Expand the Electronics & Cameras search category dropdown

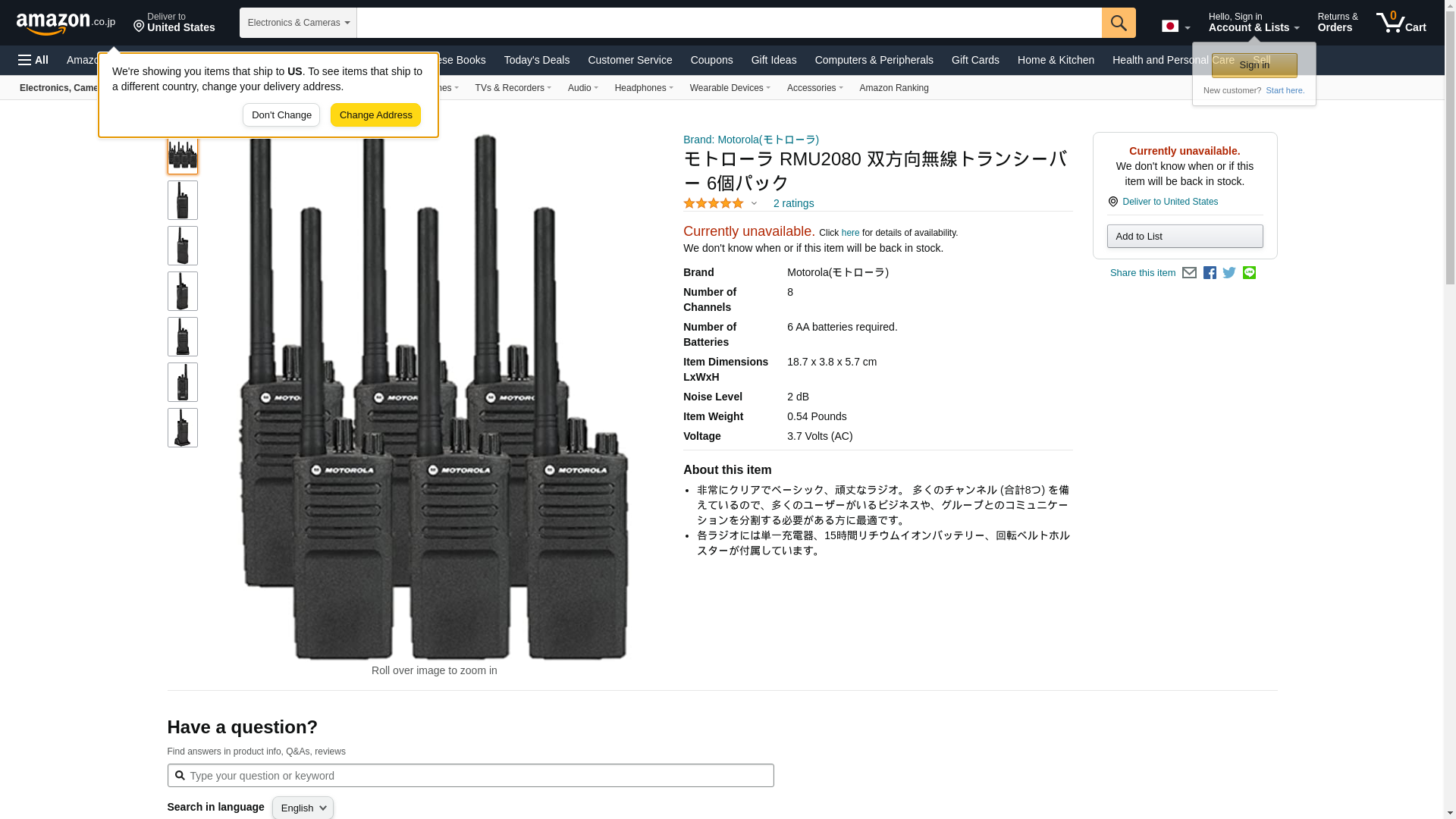(298, 23)
